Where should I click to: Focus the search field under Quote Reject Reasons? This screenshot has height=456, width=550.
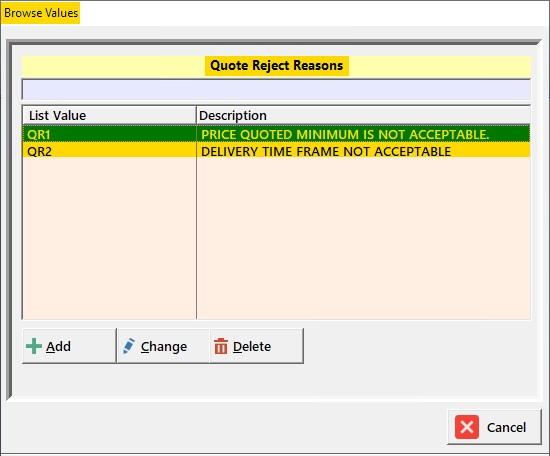(276, 90)
